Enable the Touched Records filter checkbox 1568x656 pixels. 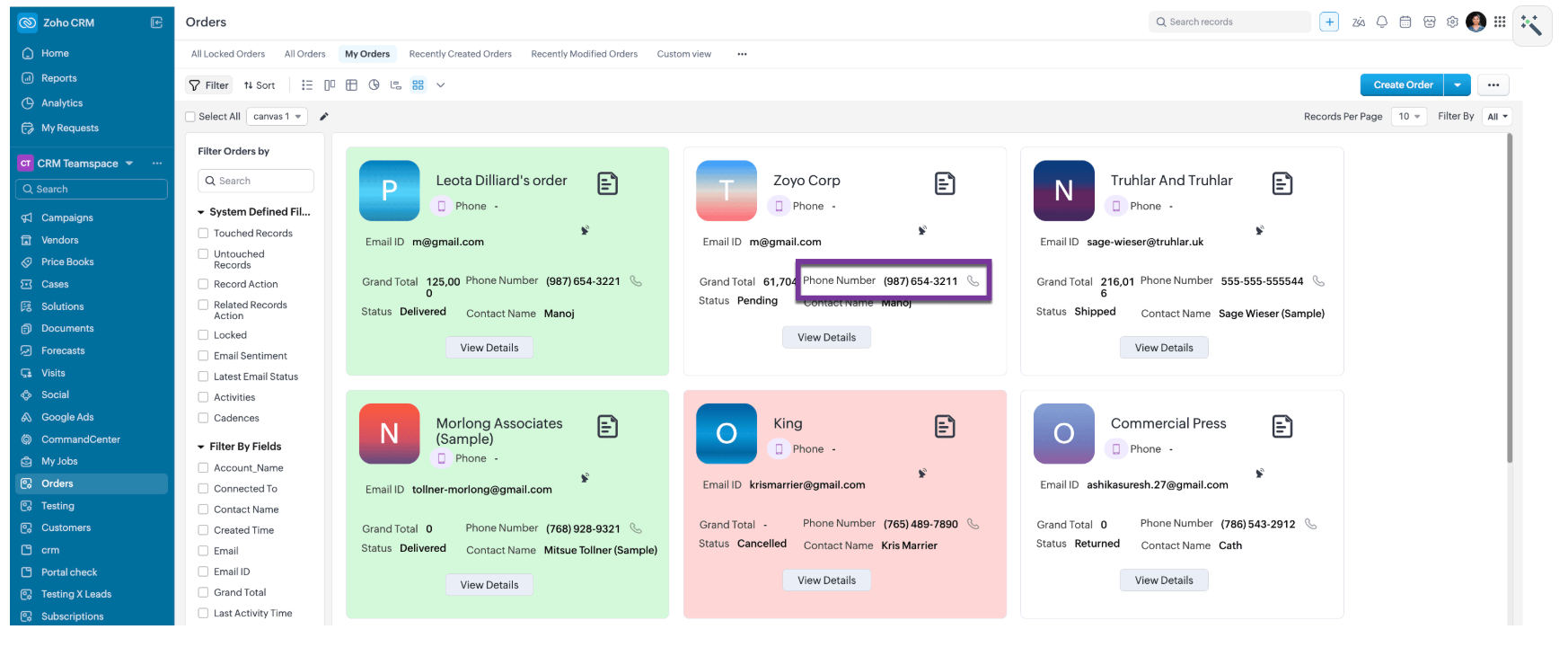tap(203, 234)
